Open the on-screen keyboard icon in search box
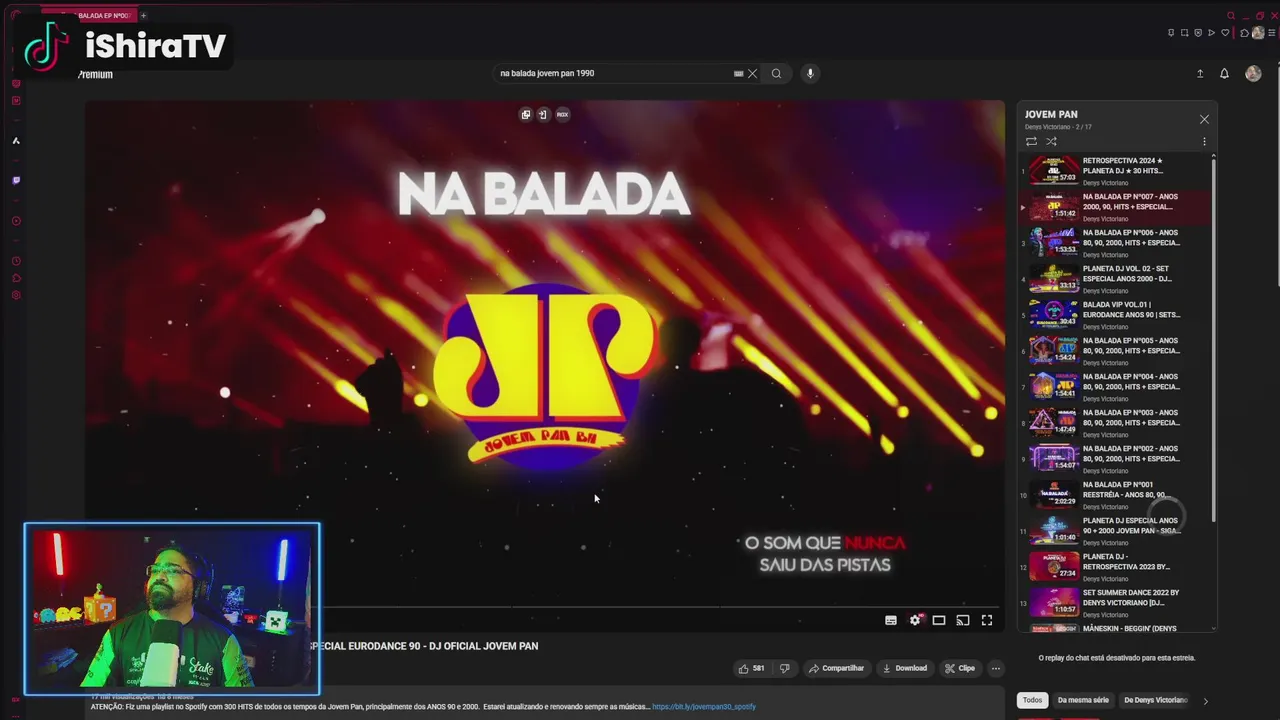Screen dimensions: 1280x720 (x=738, y=73)
